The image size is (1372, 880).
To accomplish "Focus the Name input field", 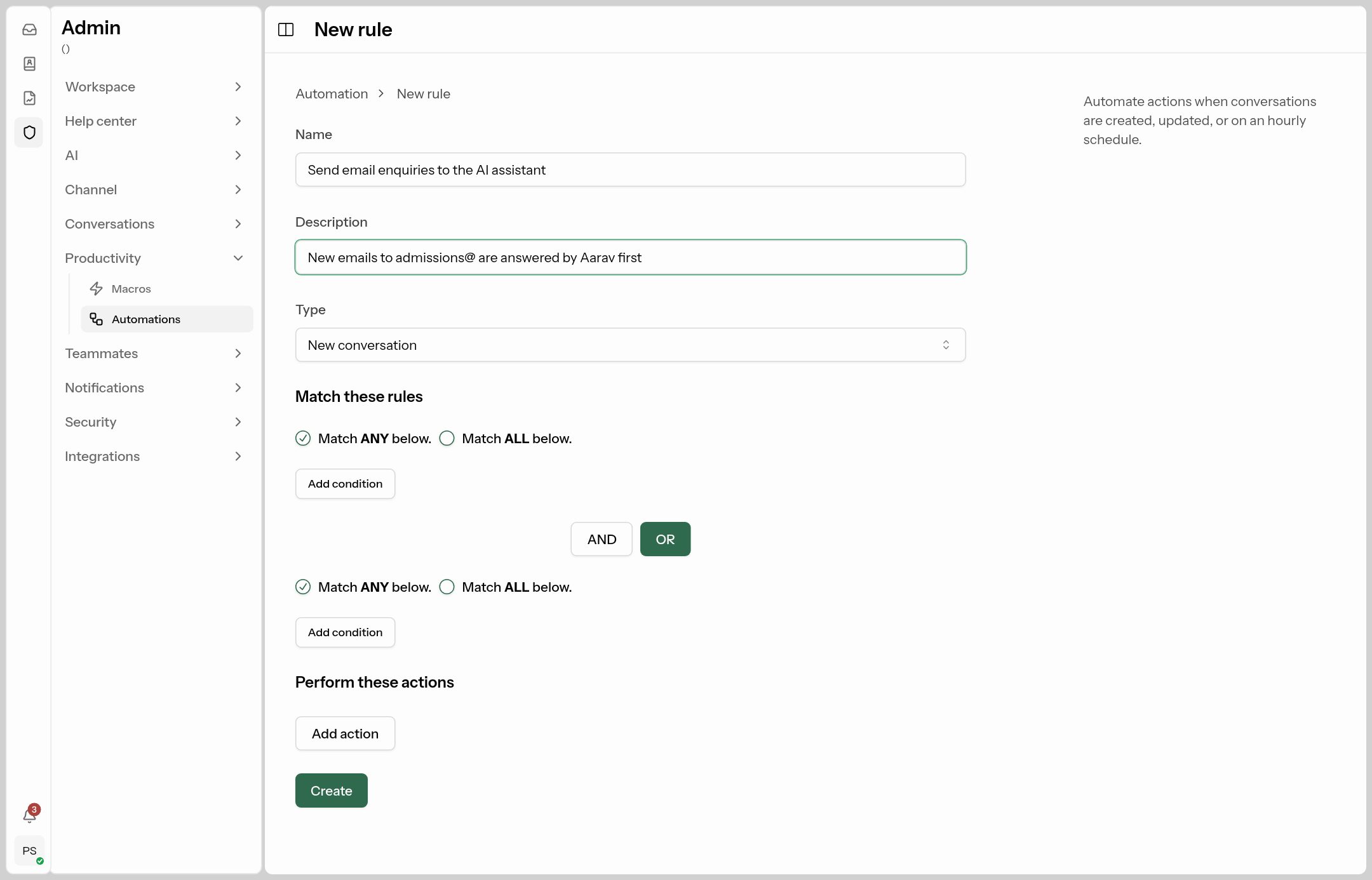I will [631, 170].
